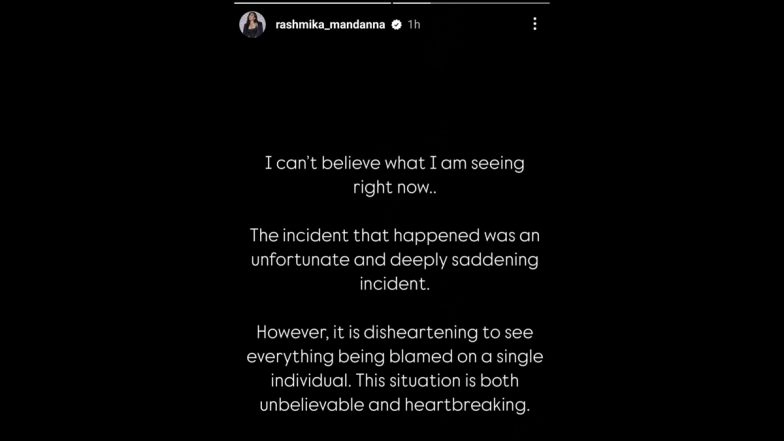This screenshot has height=441, width=784.
Task: Open the three-dot more options menu
Action: [535, 24]
